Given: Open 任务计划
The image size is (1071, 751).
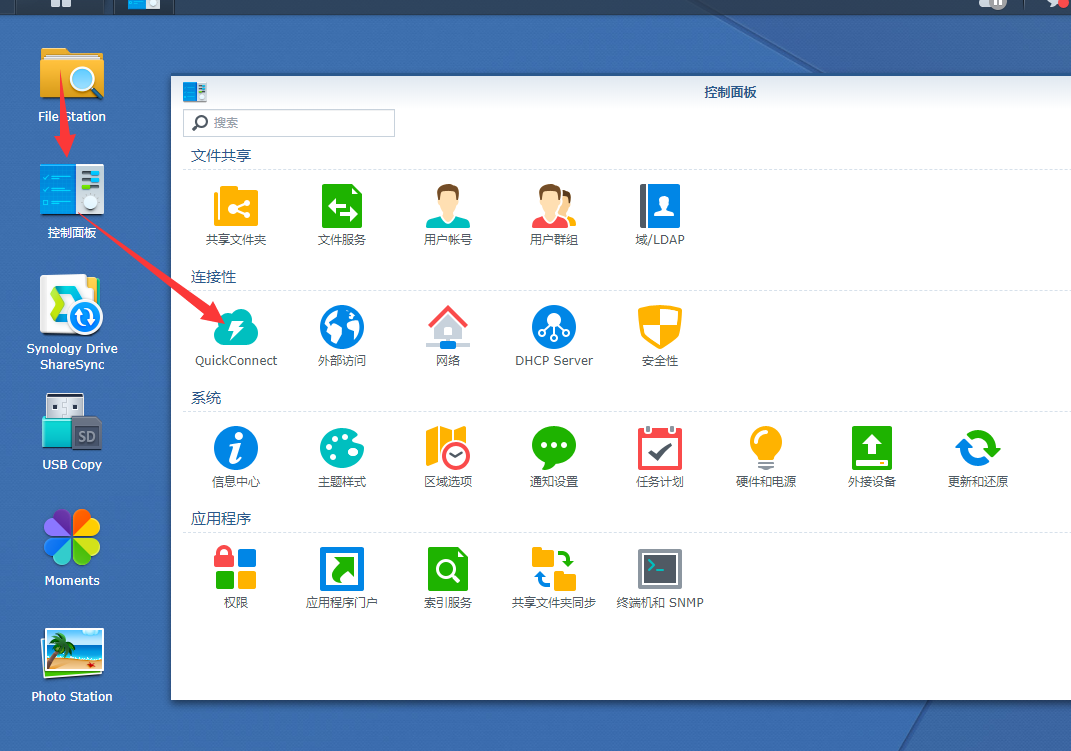Looking at the screenshot, I should click(x=660, y=457).
